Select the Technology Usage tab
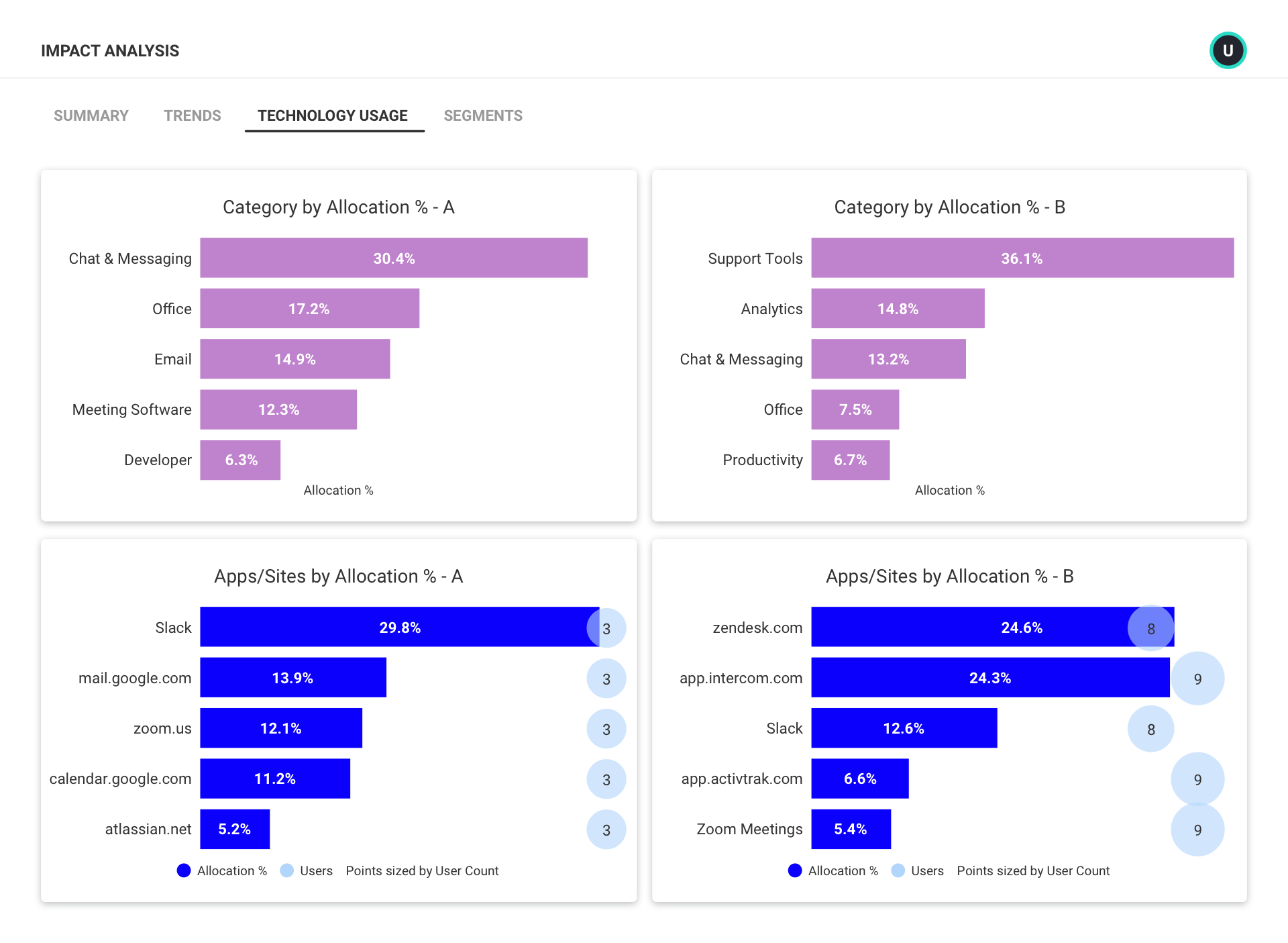Image resolution: width=1288 pixels, height=943 pixels. coord(333,115)
